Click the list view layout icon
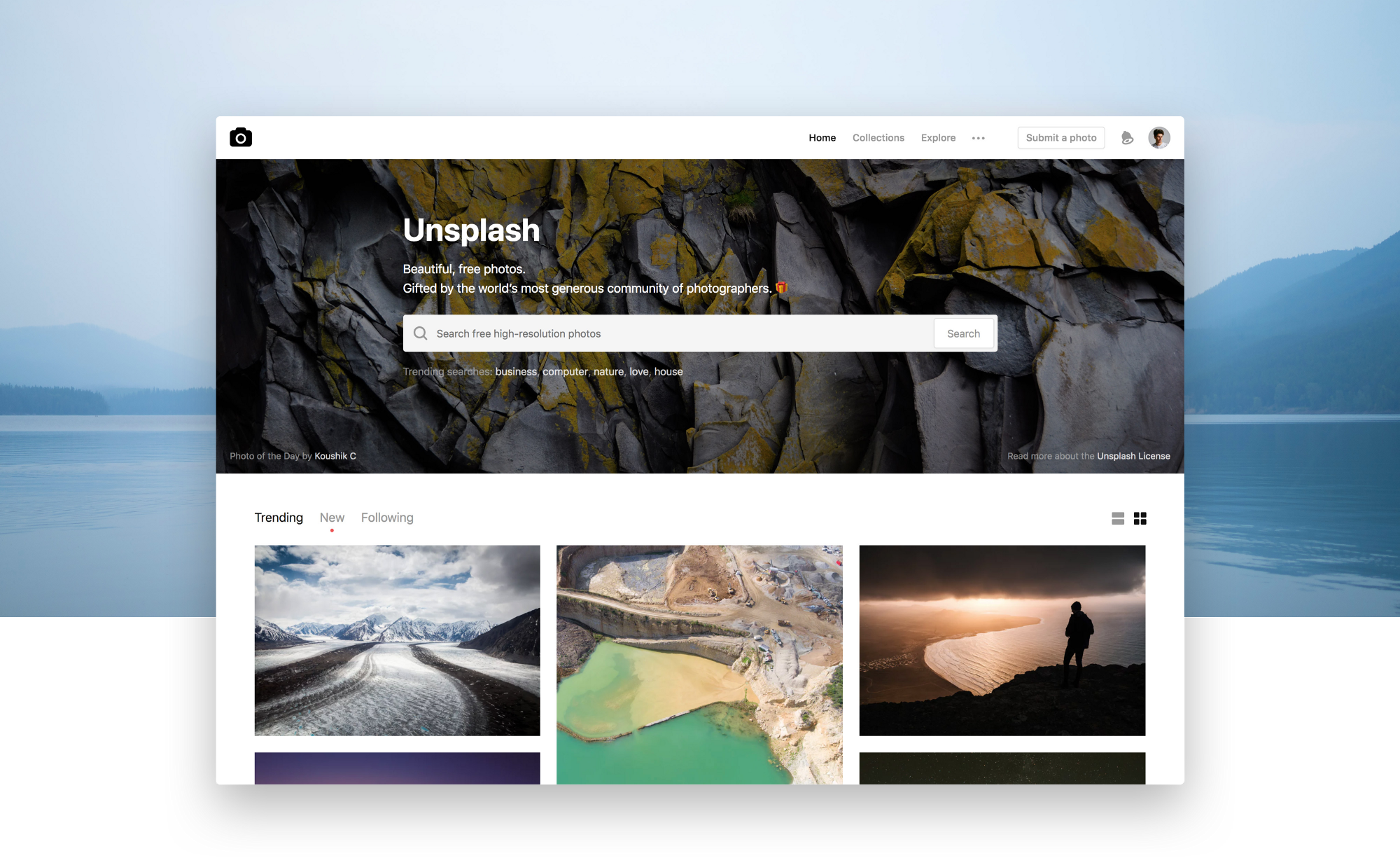 1117,518
